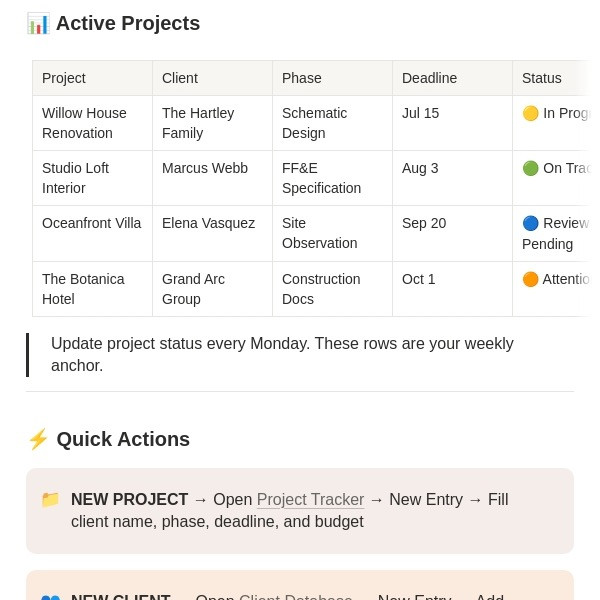The width and height of the screenshot is (600, 600).
Task: Select the Deadline column header
Action: coord(452,78)
